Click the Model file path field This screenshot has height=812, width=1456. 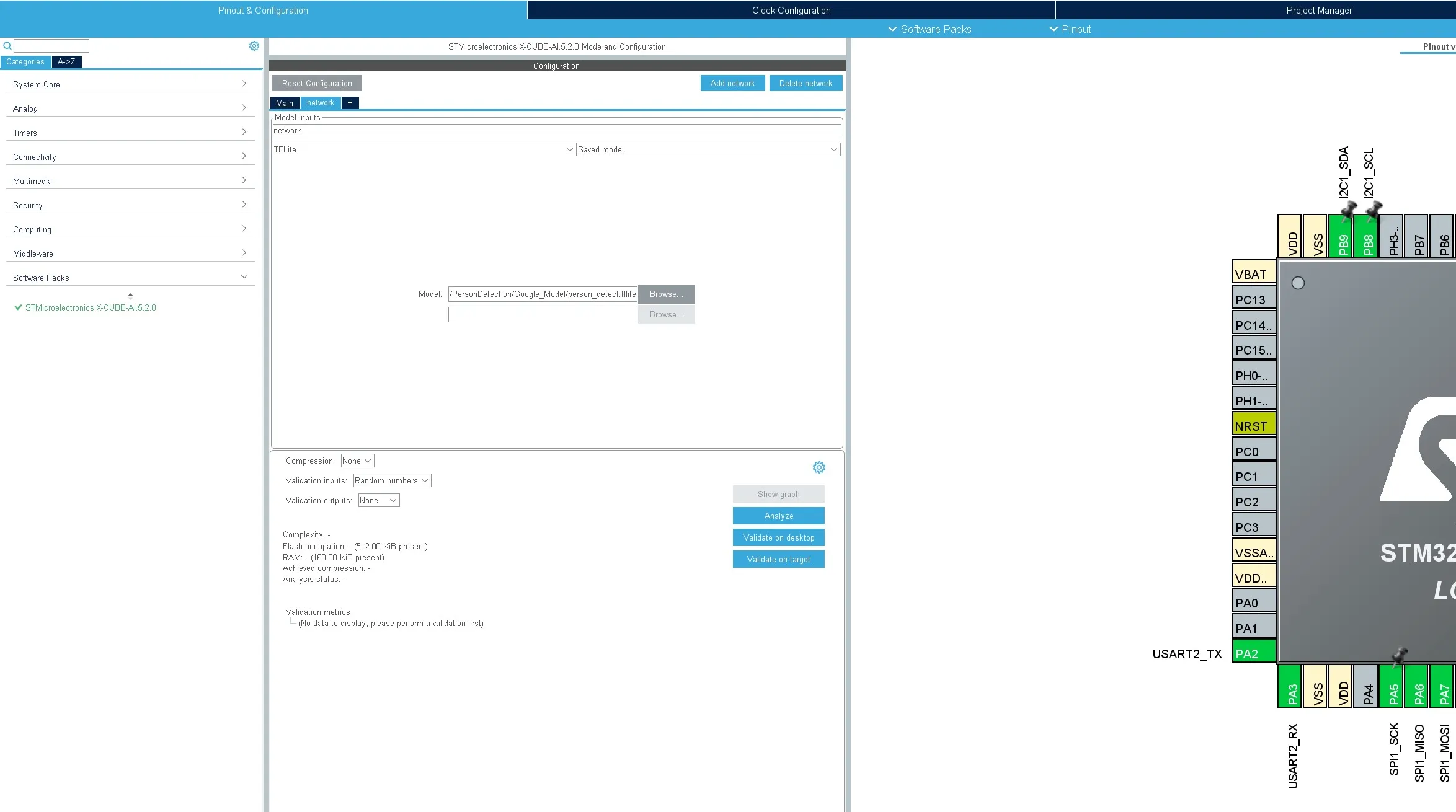543,294
